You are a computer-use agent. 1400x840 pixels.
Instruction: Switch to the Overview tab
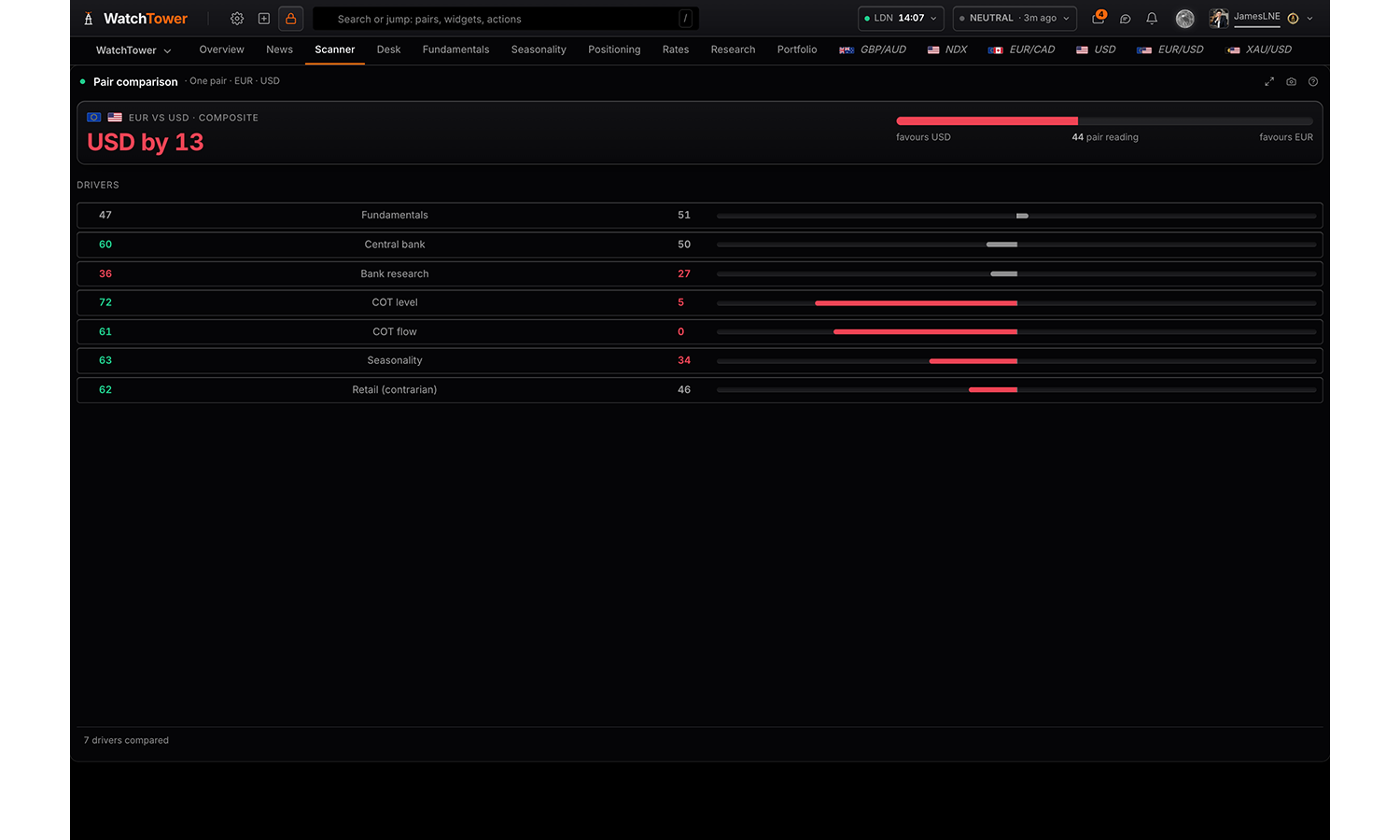(x=222, y=49)
